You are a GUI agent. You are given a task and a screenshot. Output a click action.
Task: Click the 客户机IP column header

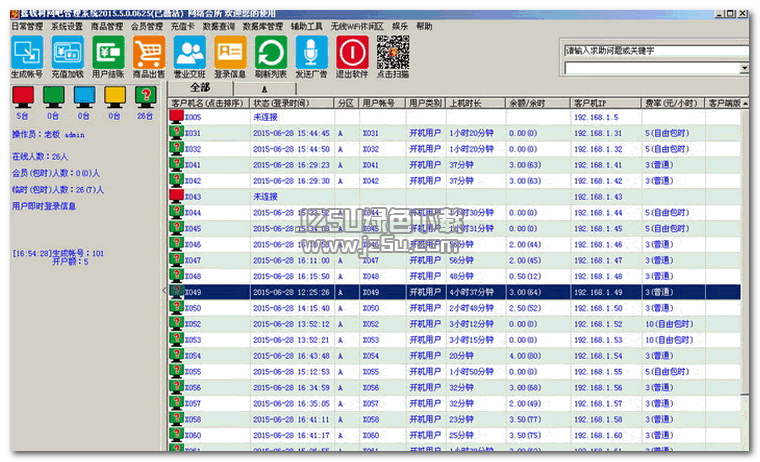[x=606, y=103]
